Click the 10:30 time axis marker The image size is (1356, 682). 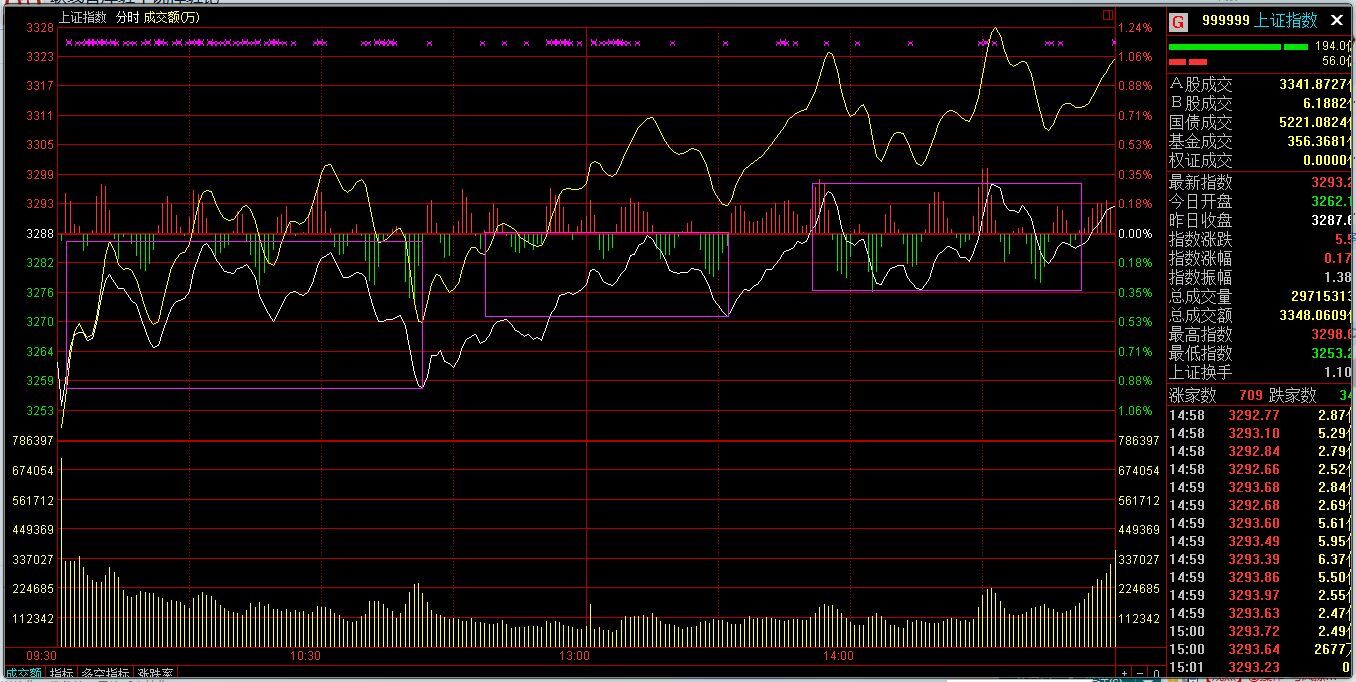pos(305,657)
